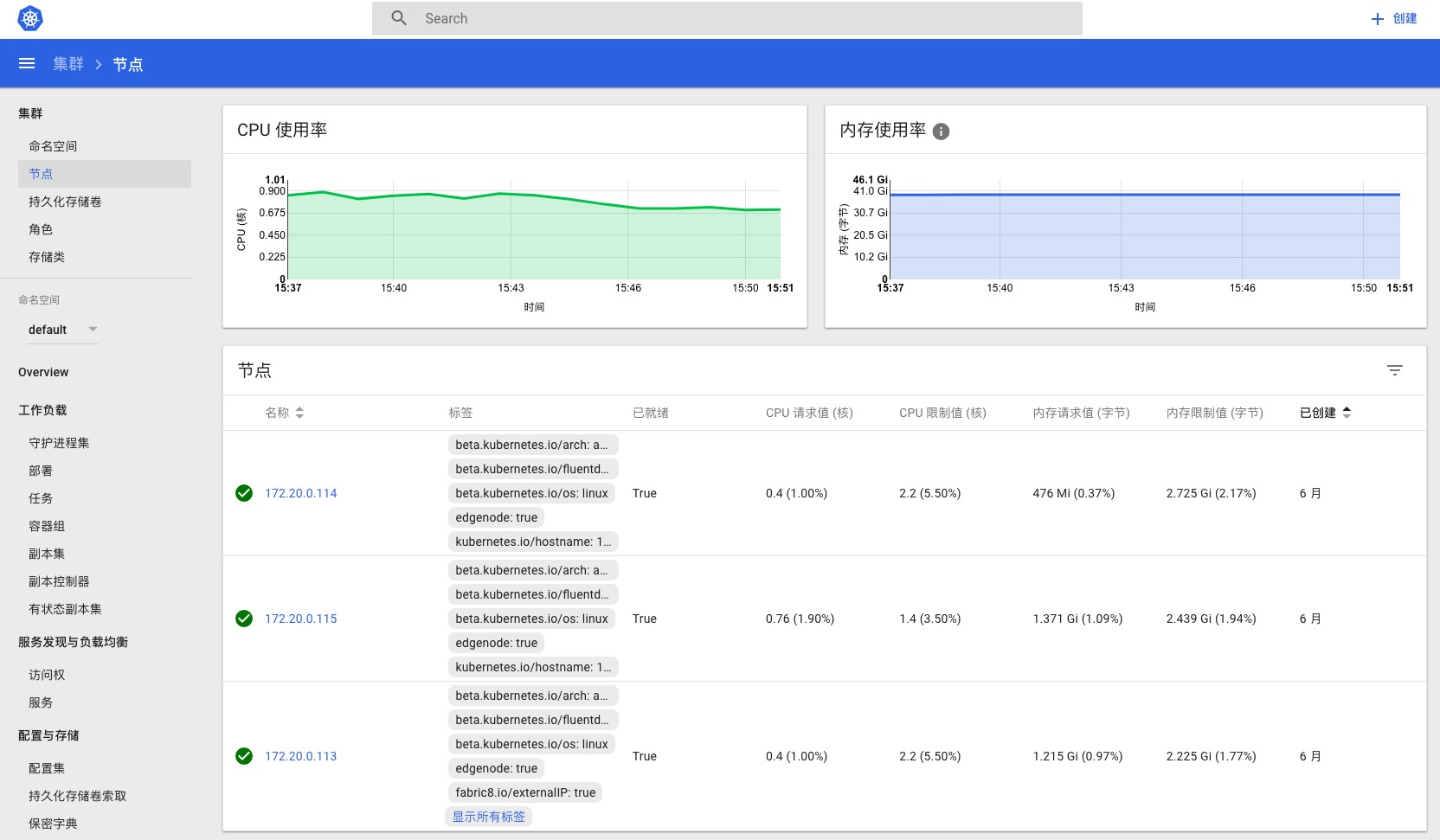This screenshot has width=1440, height=840.
Task: Open node 172.20.0.115 details
Action: click(301, 619)
